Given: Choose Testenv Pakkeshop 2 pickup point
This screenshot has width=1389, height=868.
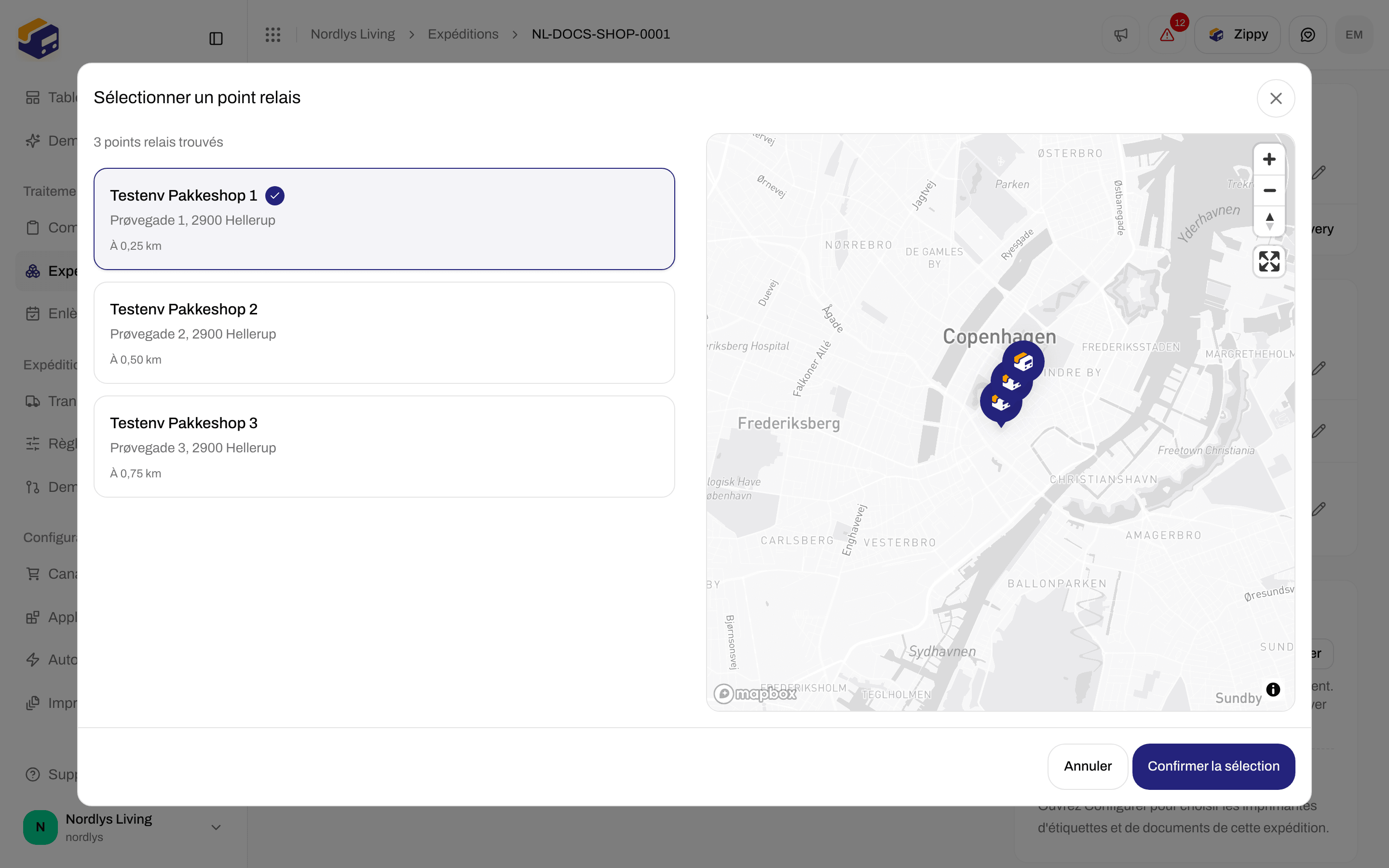Looking at the screenshot, I should [384, 332].
